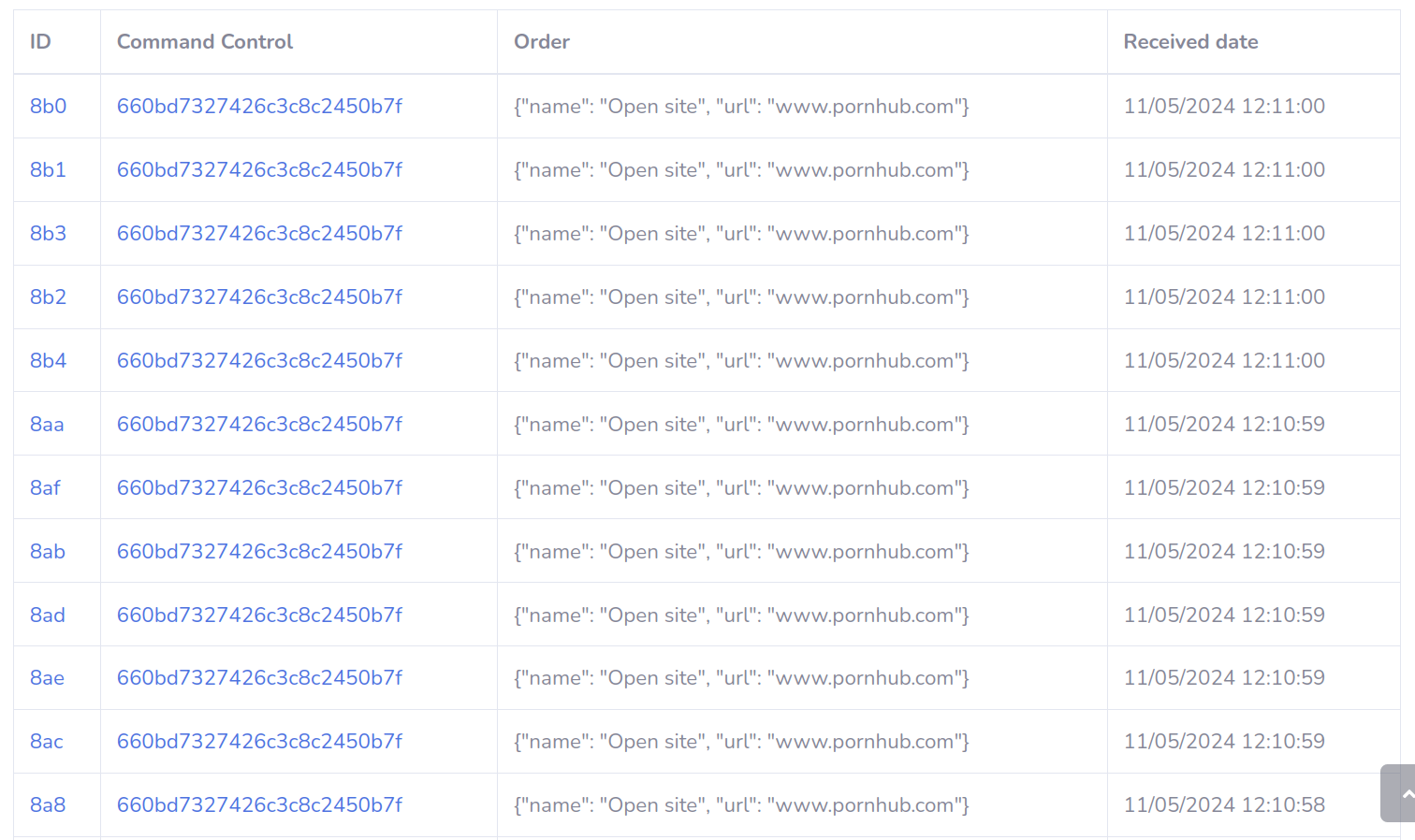Open ID link 8a8

48,805
